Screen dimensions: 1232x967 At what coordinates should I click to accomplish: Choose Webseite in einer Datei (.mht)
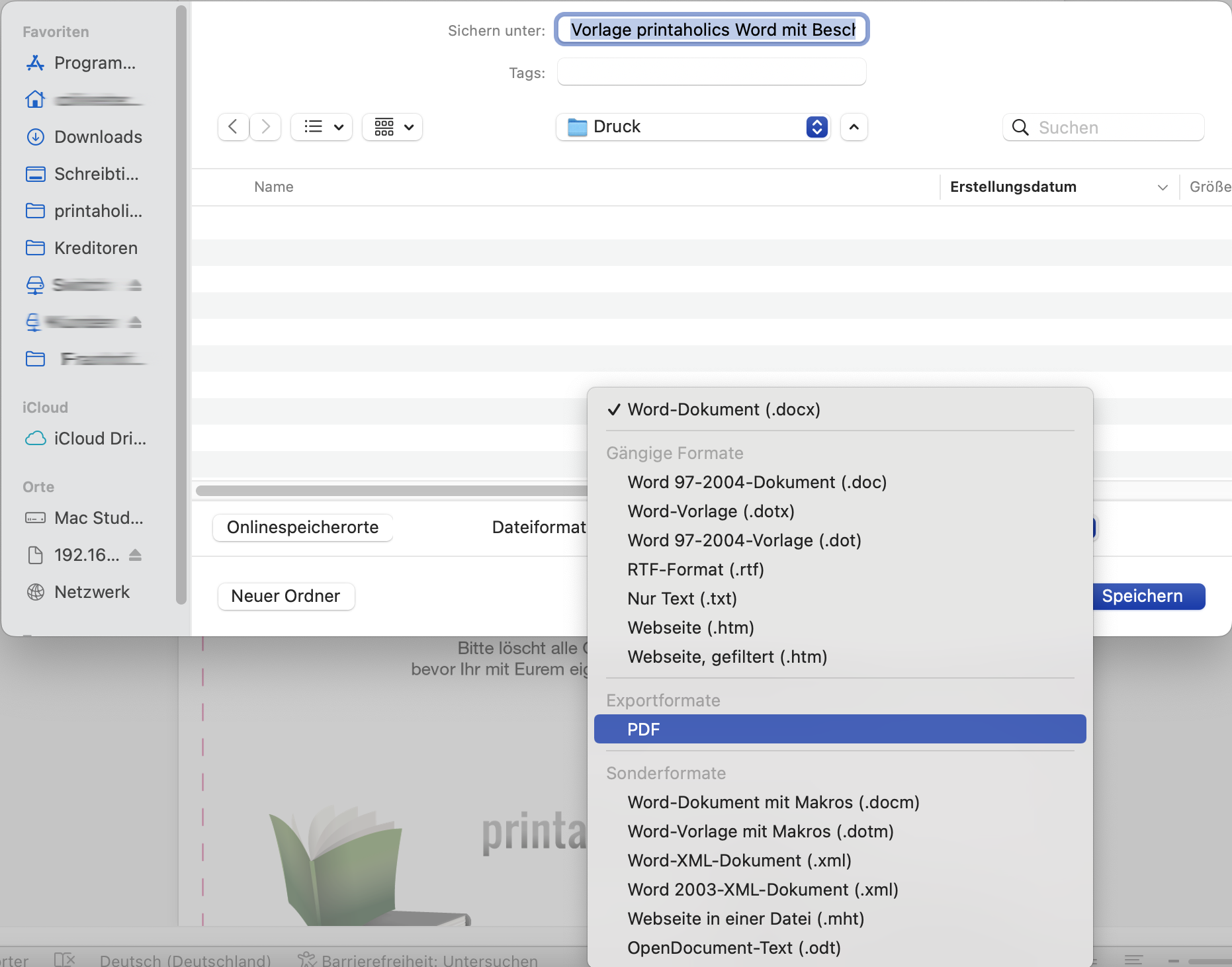tap(840, 919)
